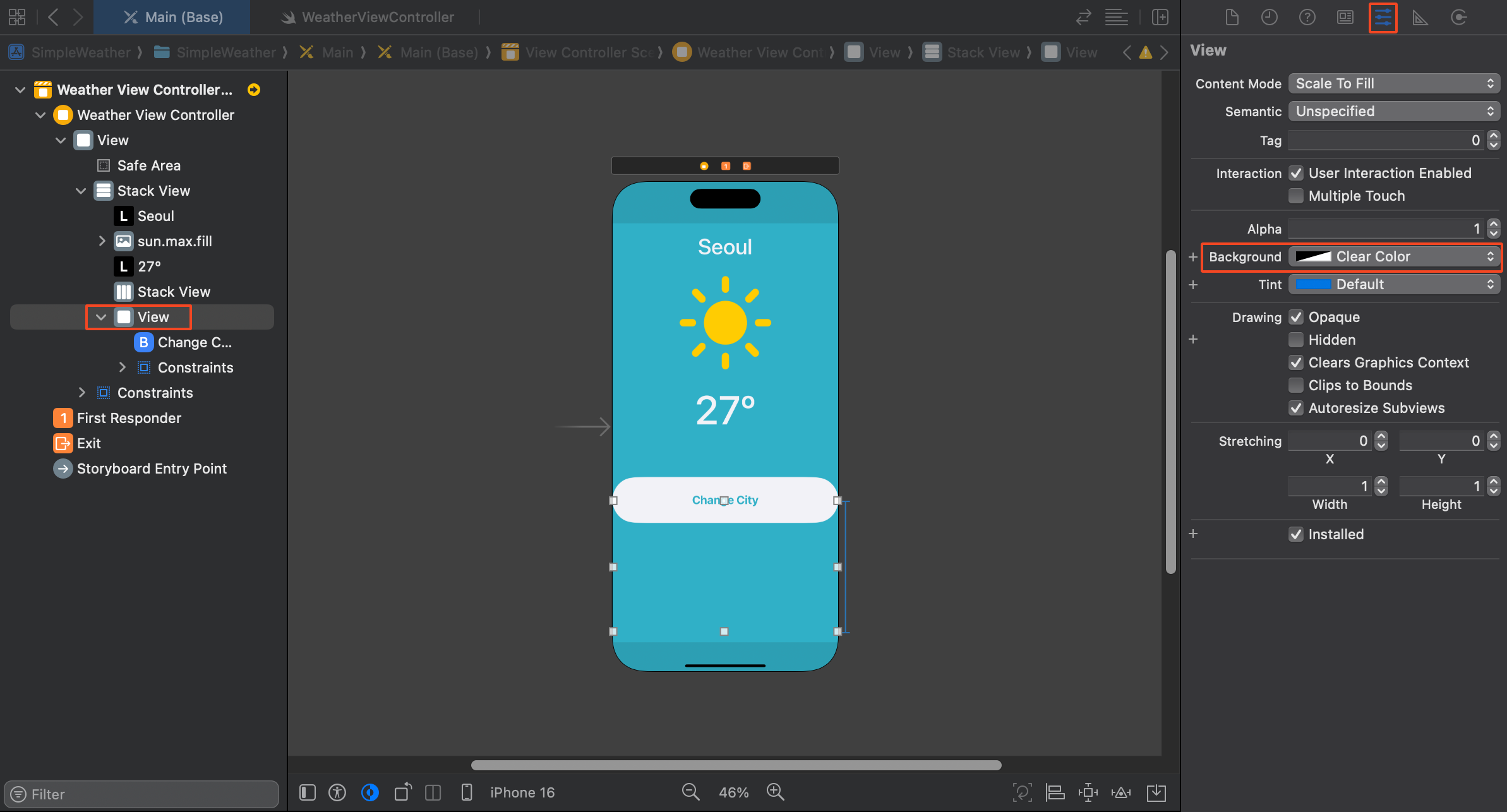Enable the Multiple Touch checkbox
This screenshot has height=812, width=1507.
click(x=1296, y=196)
